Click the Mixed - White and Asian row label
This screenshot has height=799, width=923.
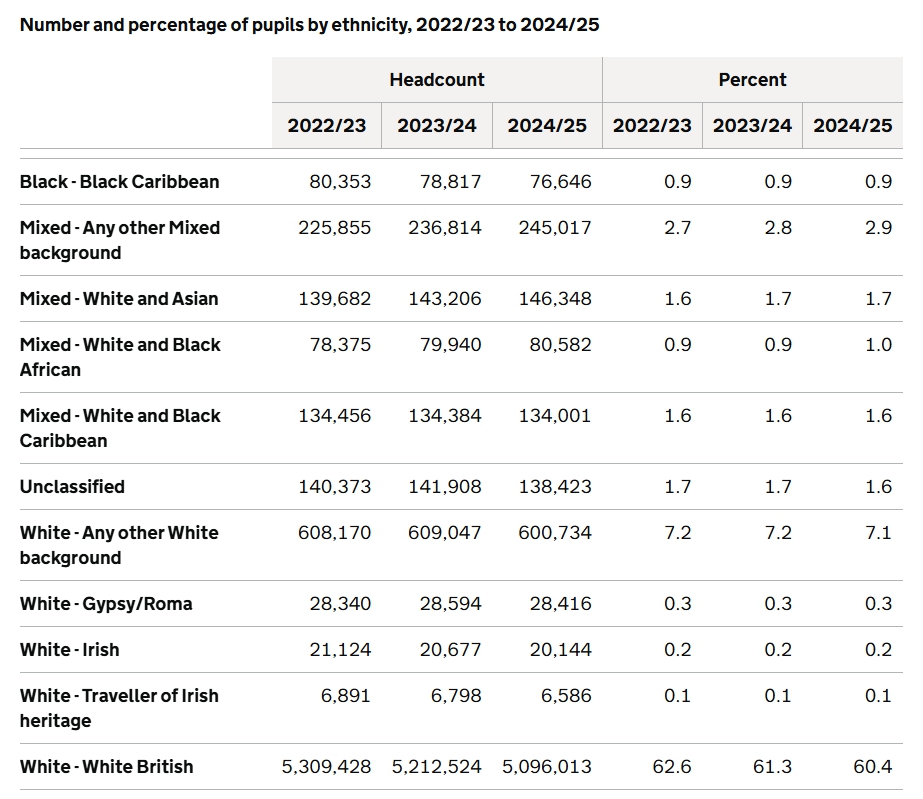(119, 299)
